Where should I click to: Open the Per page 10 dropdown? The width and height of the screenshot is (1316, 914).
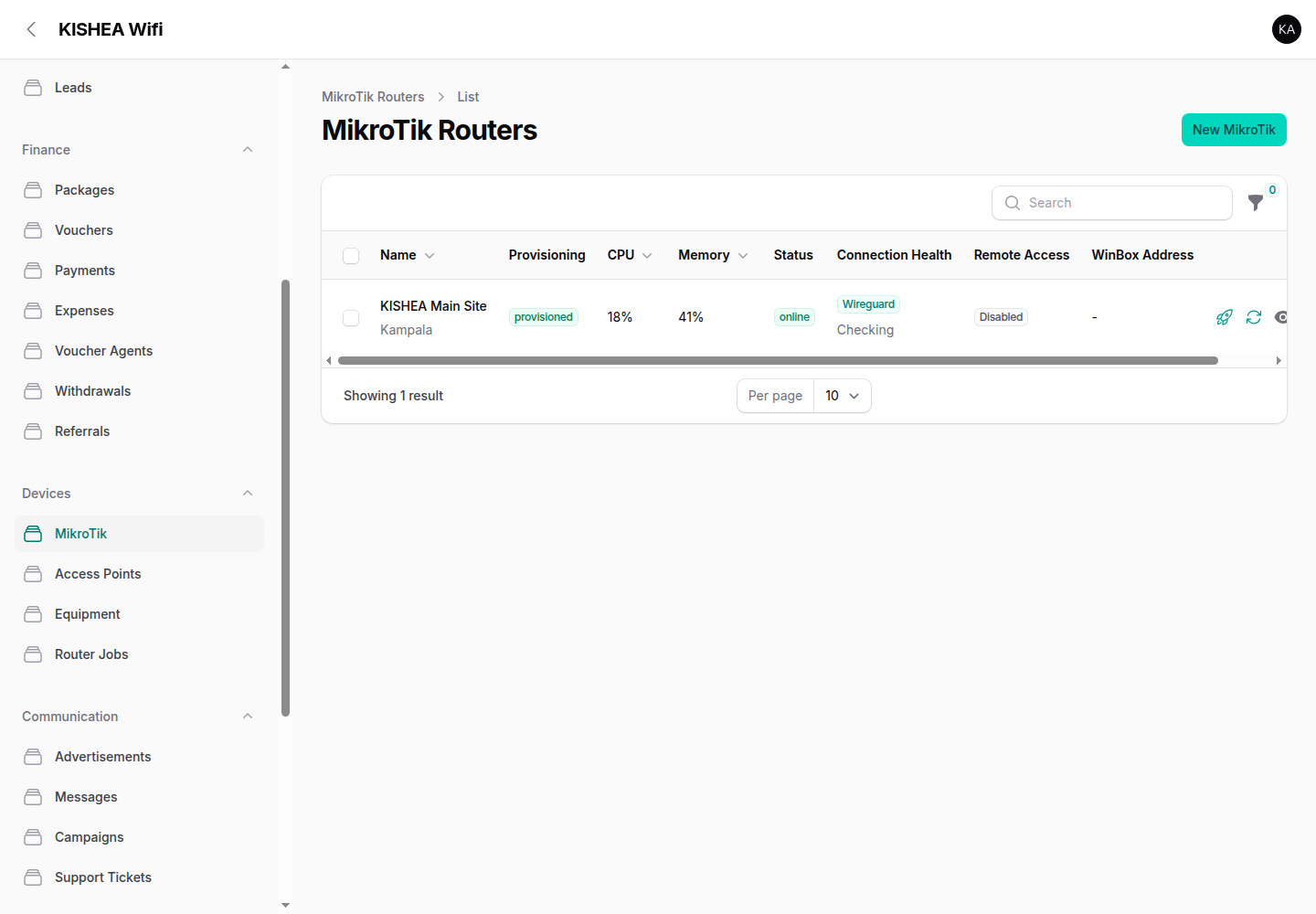click(x=842, y=396)
